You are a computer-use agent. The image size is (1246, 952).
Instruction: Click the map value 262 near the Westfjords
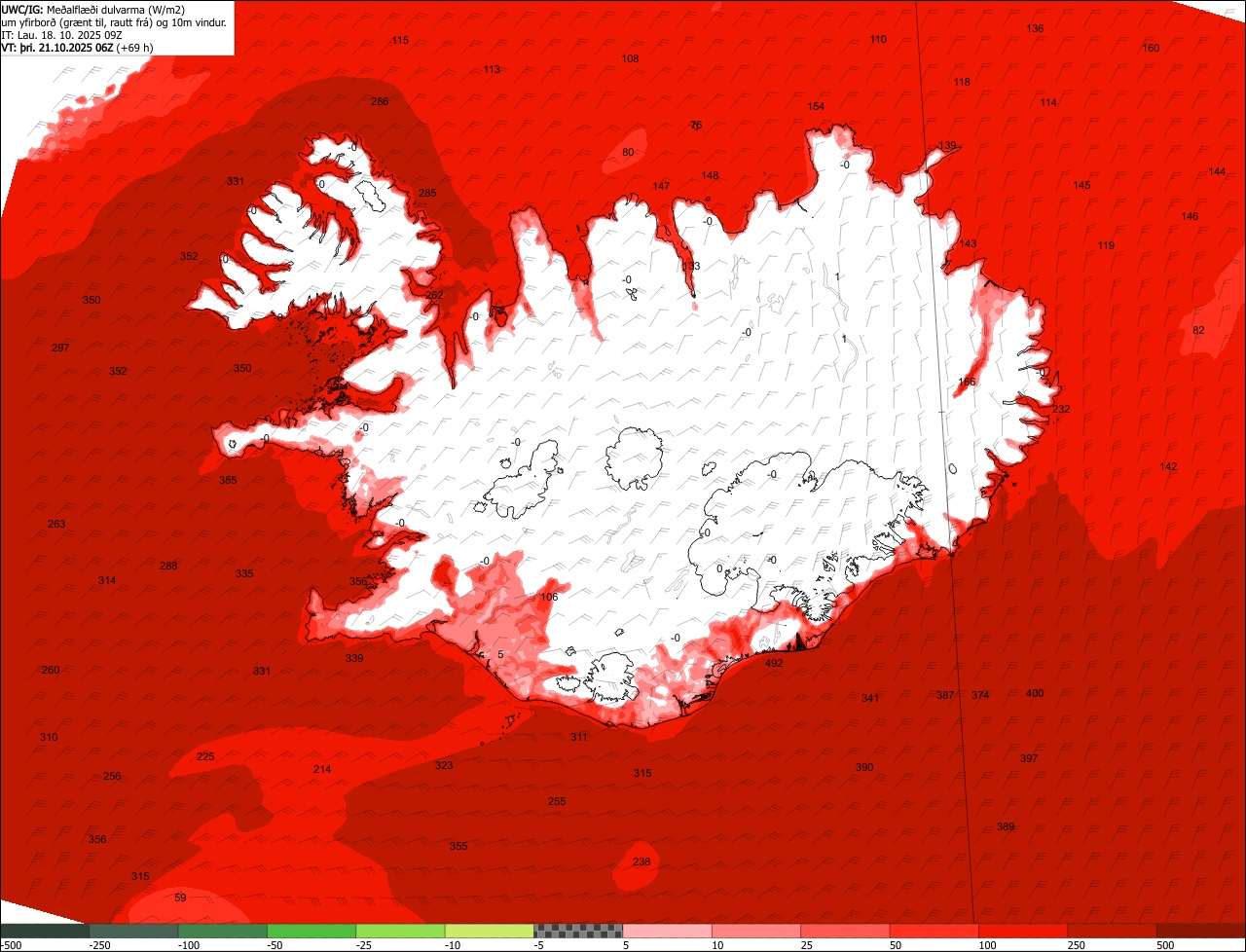434,295
